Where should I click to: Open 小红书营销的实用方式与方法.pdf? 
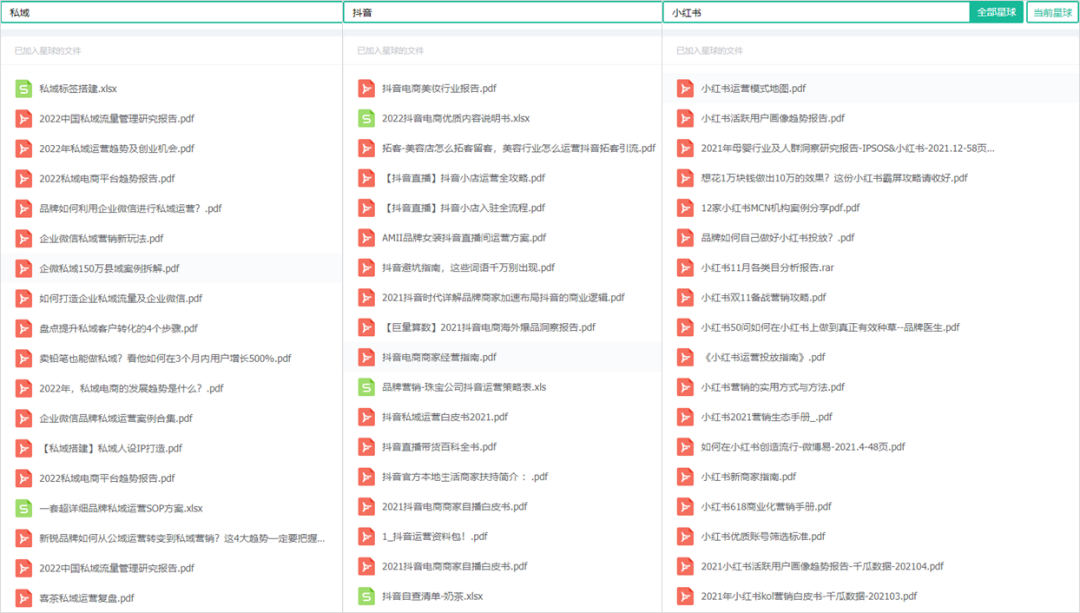[773, 387]
